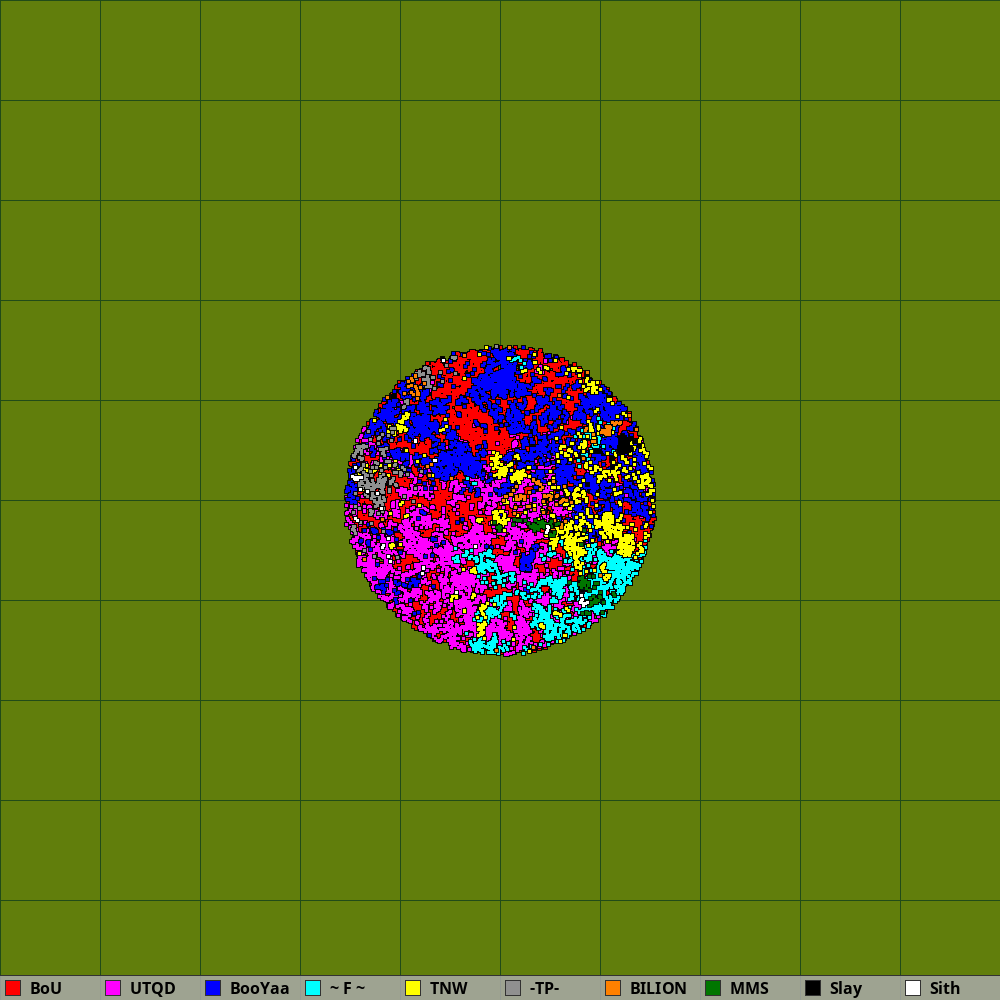Click the black Slay territory on the map
Viewport: 1000px width, 1000px height.
click(x=625, y=443)
